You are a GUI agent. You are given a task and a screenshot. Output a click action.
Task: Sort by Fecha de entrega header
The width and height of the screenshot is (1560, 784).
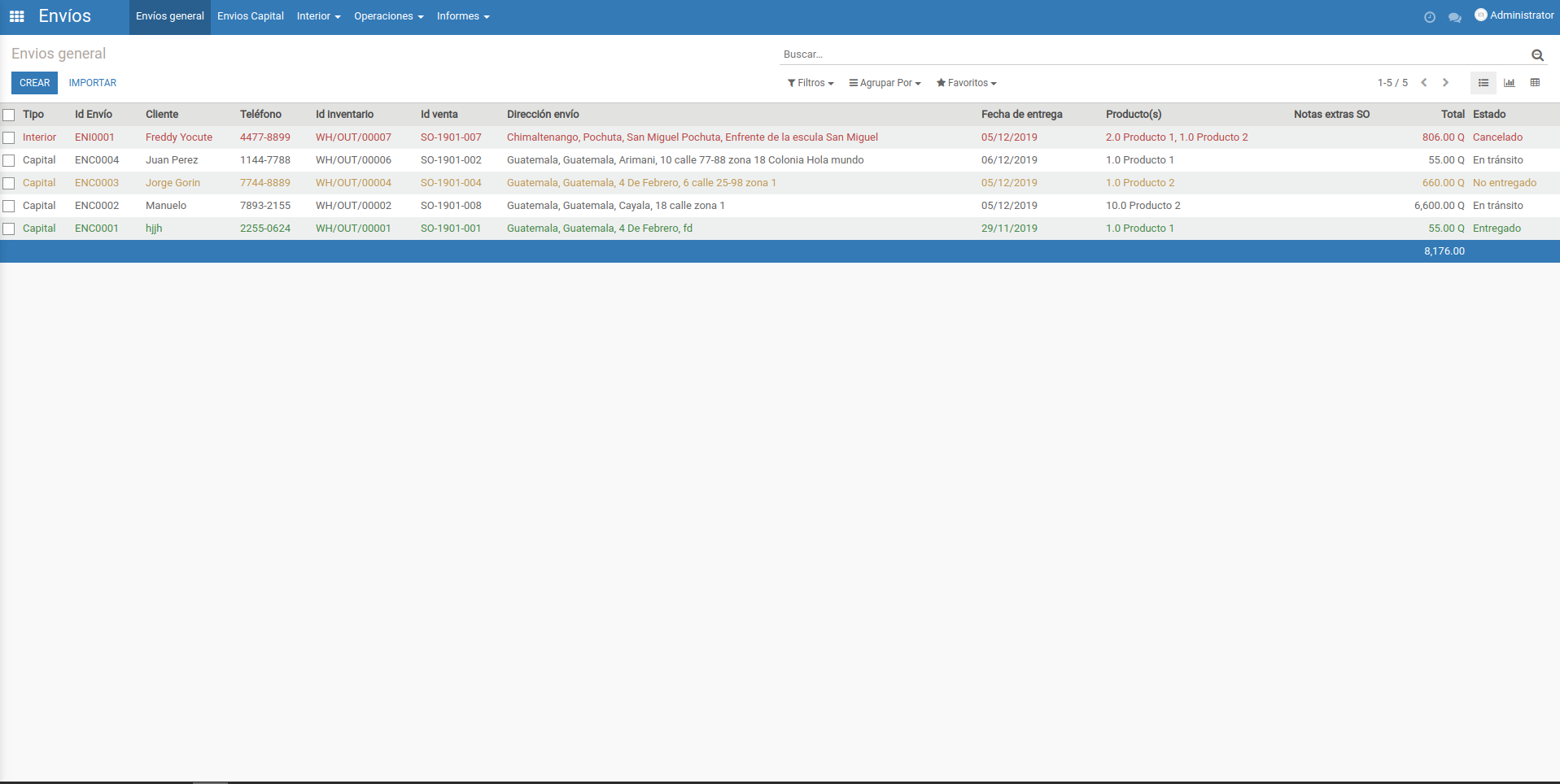[x=1022, y=115]
